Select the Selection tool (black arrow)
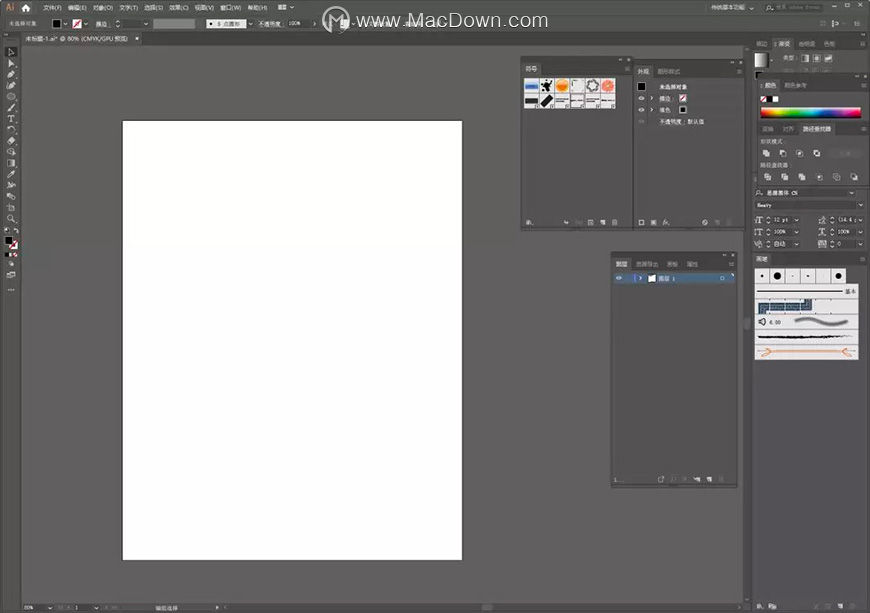Viewport: 870px width, 613px height. (11, 52)
